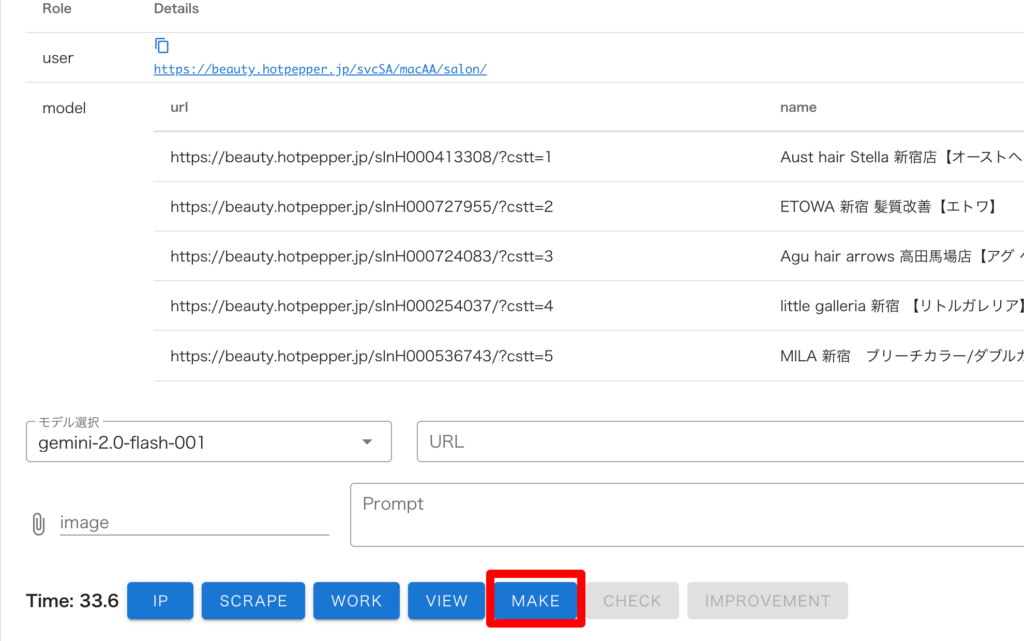1024x641 pixels.
Task: Open the beauty.hotpepper.jp salon link
Action: coord(320,70)
